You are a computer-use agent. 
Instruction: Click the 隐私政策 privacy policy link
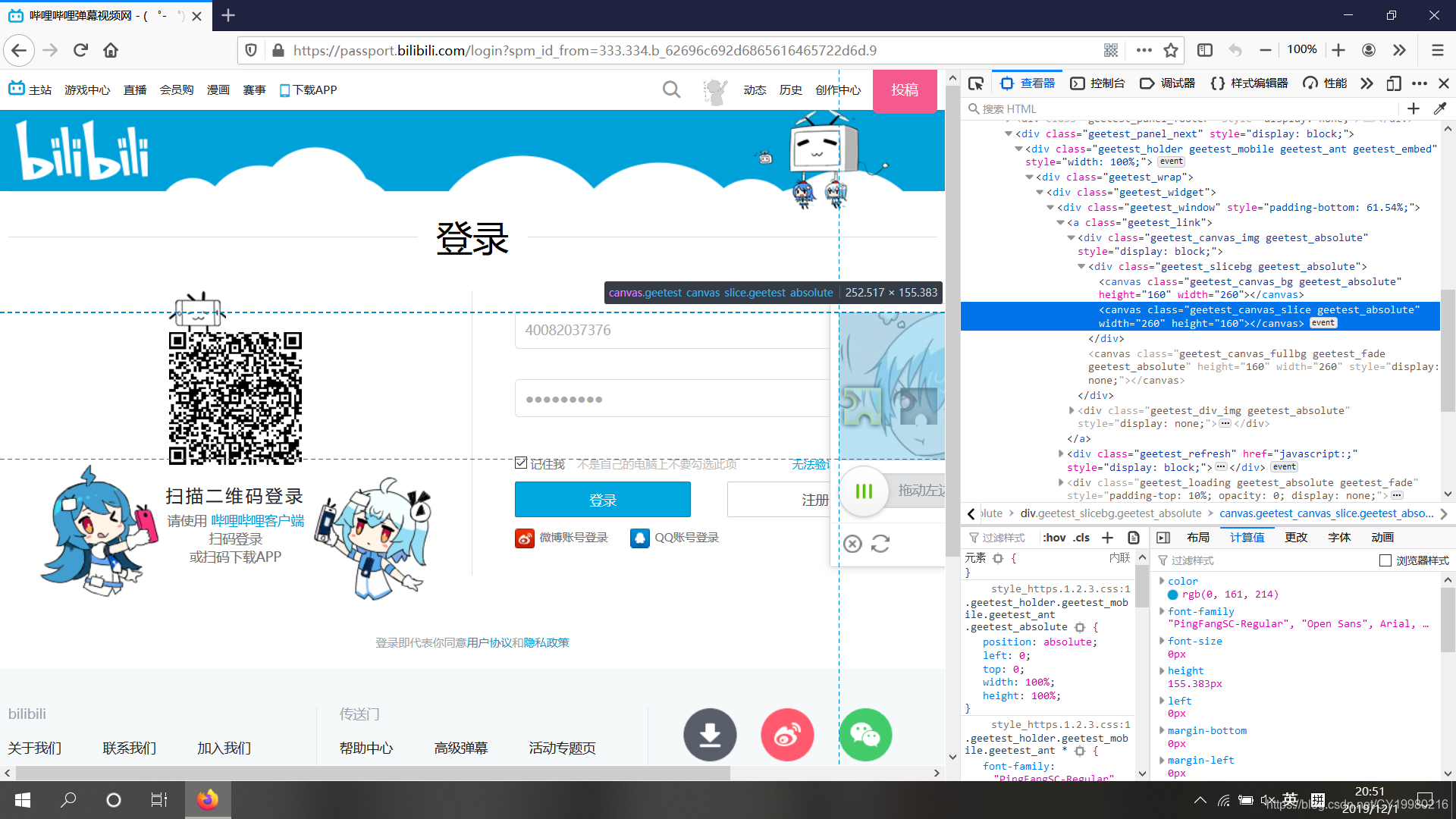[546, 643]
